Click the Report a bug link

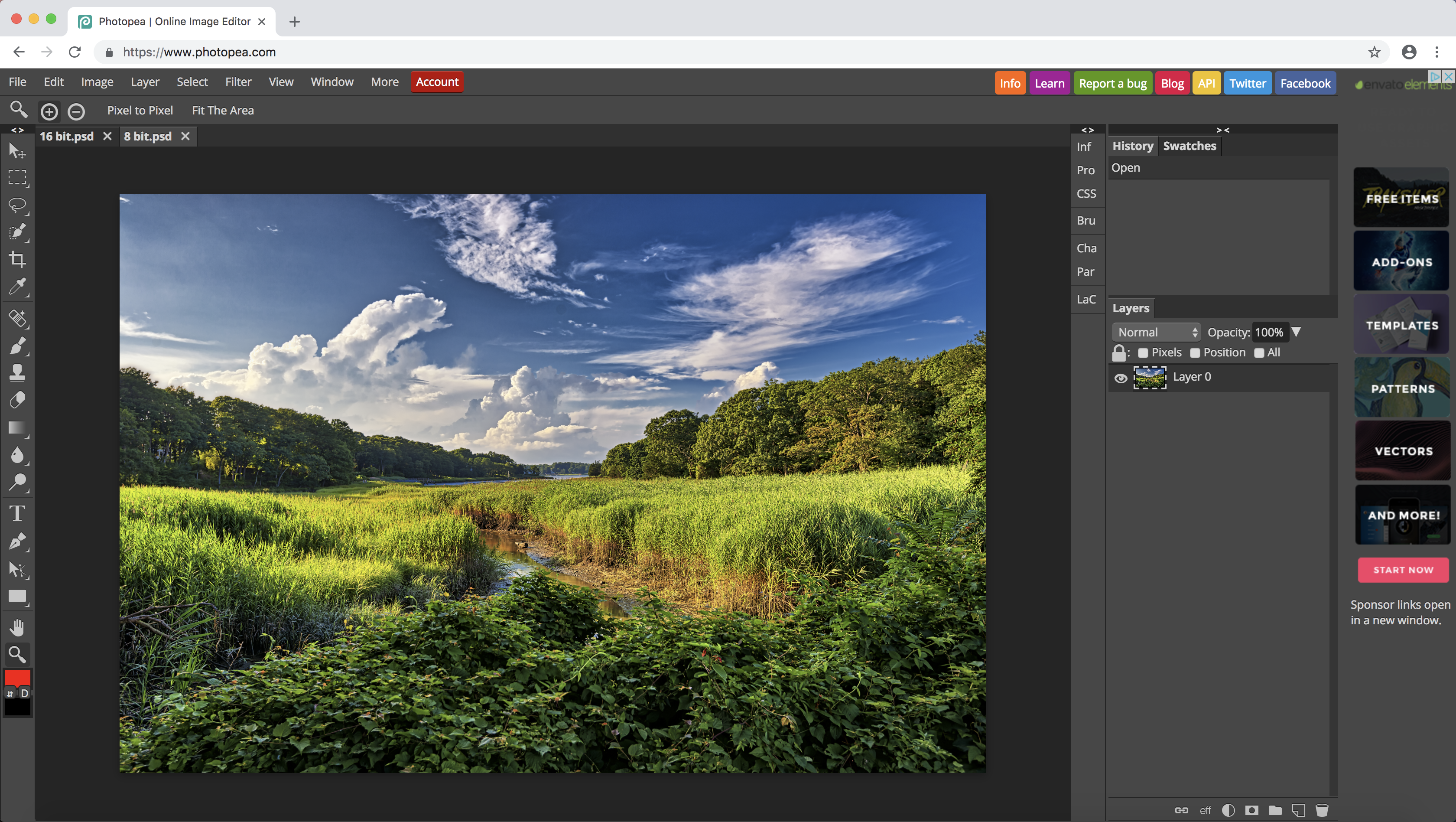tap(1112, 84)
